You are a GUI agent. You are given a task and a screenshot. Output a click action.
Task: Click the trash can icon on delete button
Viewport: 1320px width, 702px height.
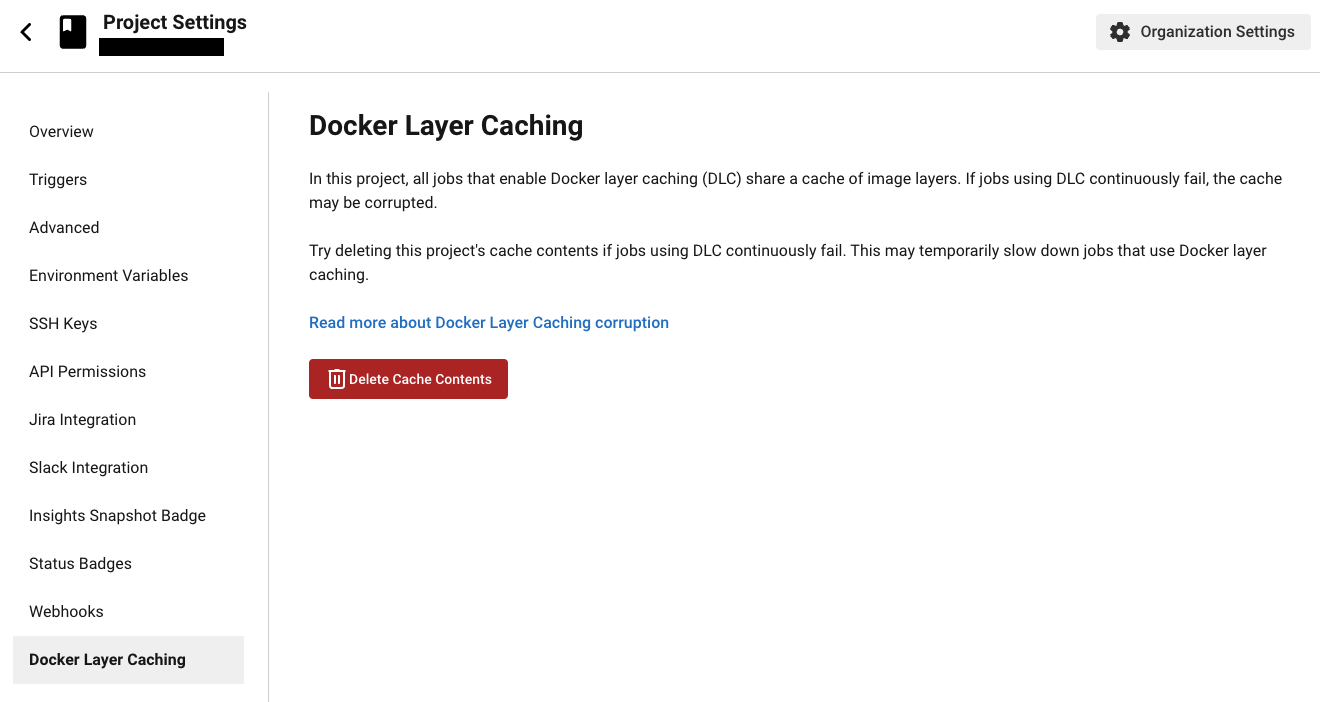(x=337, y=379)
